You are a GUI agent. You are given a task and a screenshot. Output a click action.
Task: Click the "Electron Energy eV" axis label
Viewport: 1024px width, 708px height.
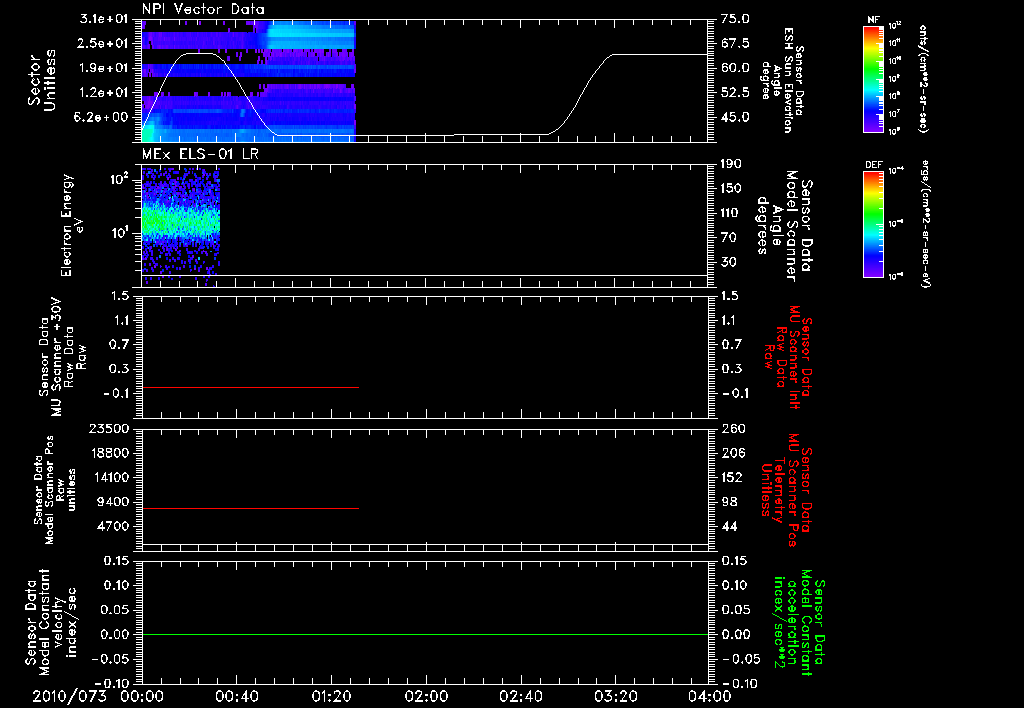(72, 225)
